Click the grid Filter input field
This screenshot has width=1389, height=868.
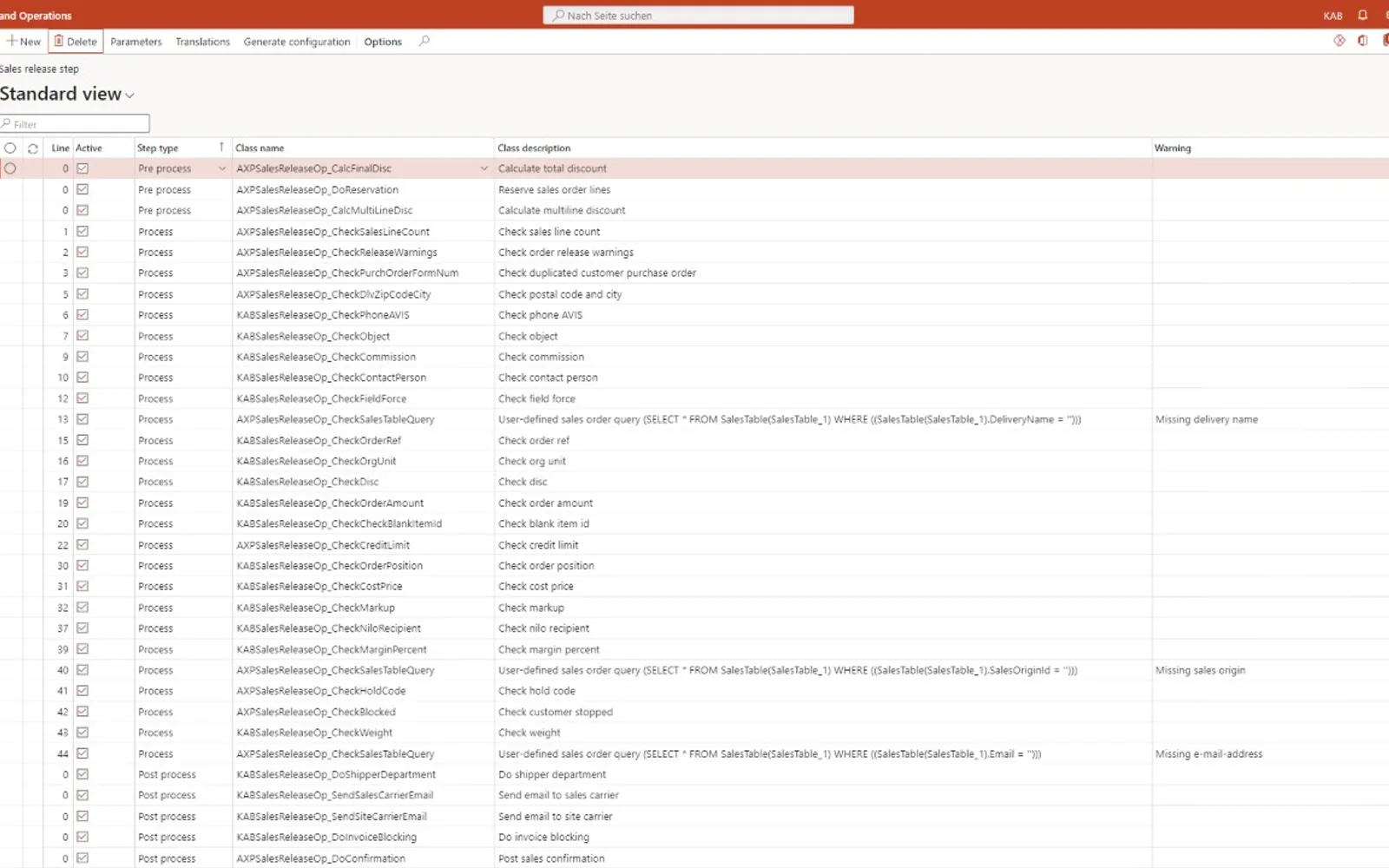[75, 124]
